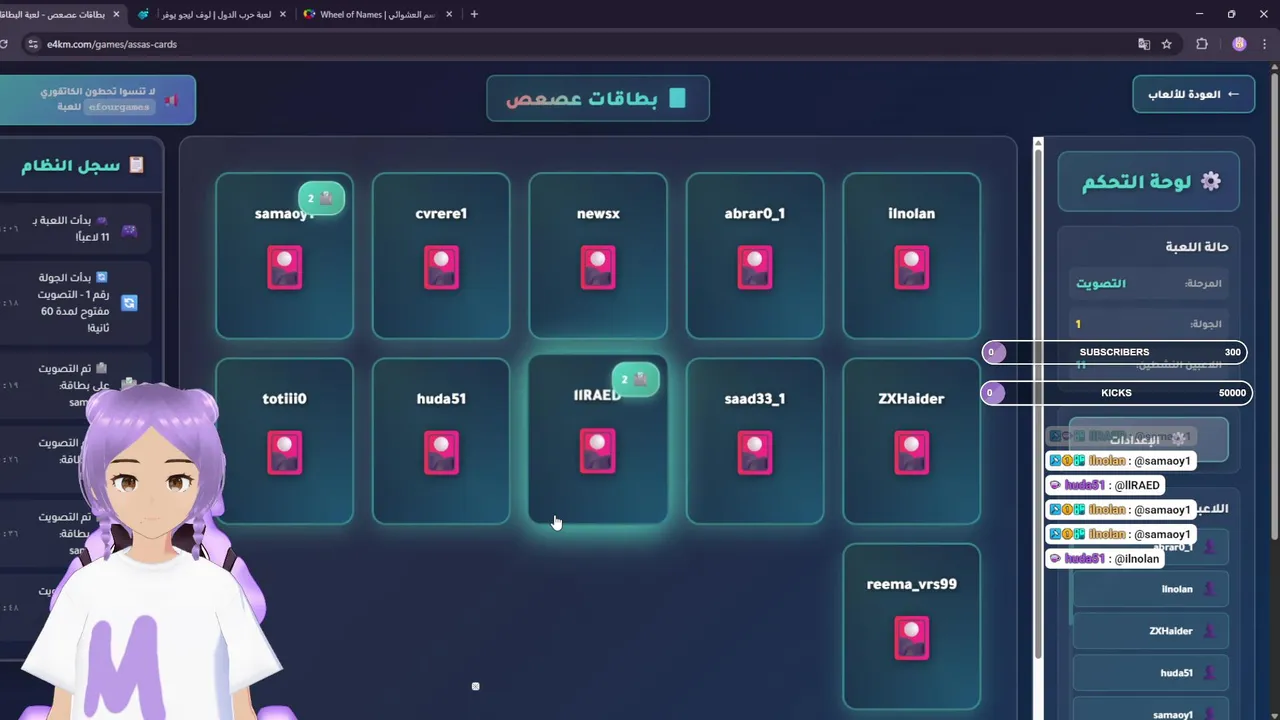
Task: Click the vote count badge on samaoy1
Action: [321, 198]
